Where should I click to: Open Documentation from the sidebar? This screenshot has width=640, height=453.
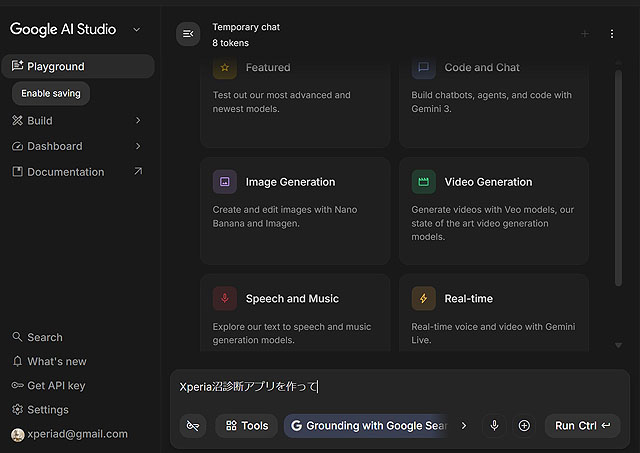66,172
